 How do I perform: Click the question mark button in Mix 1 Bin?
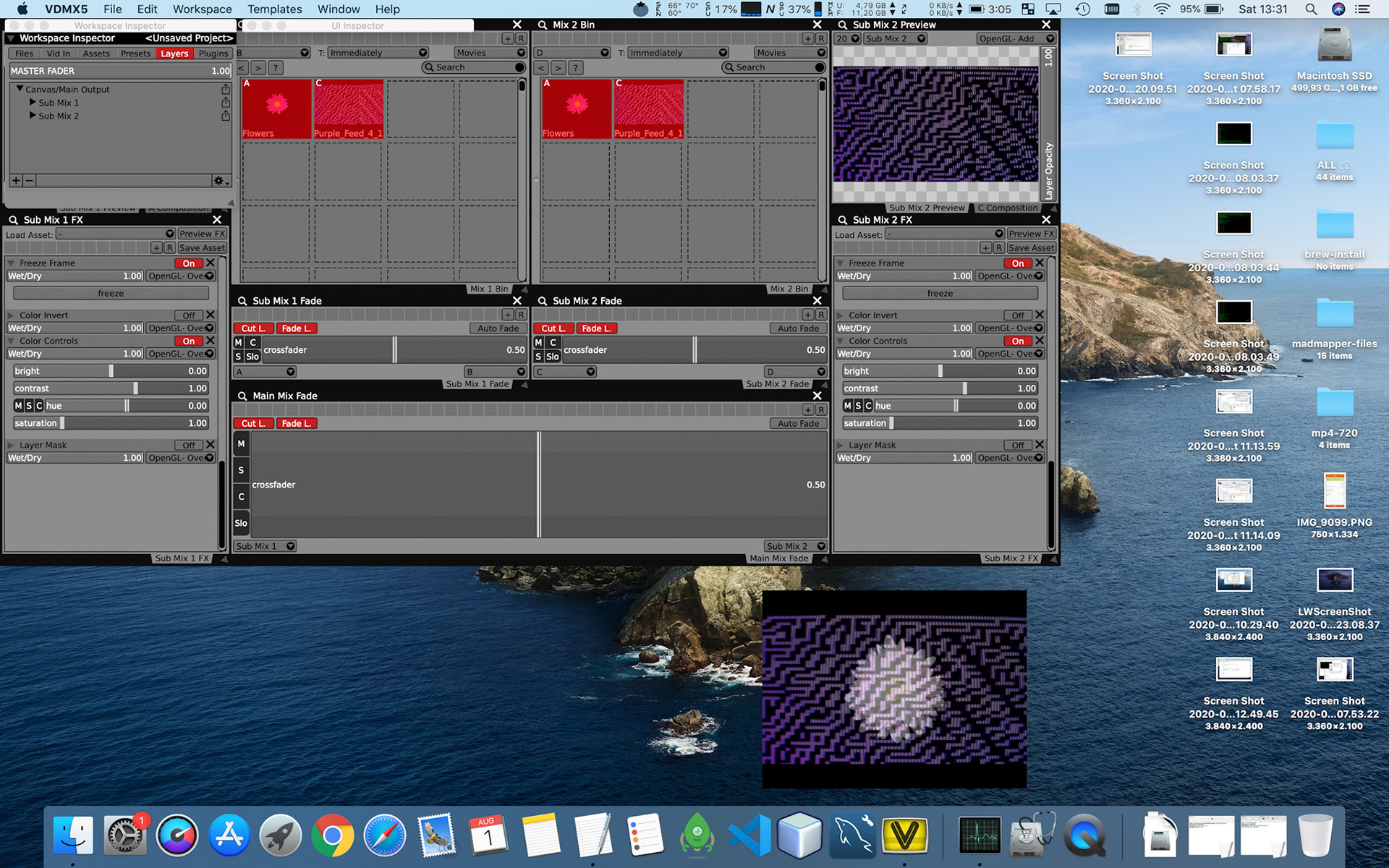click(276, 67)
